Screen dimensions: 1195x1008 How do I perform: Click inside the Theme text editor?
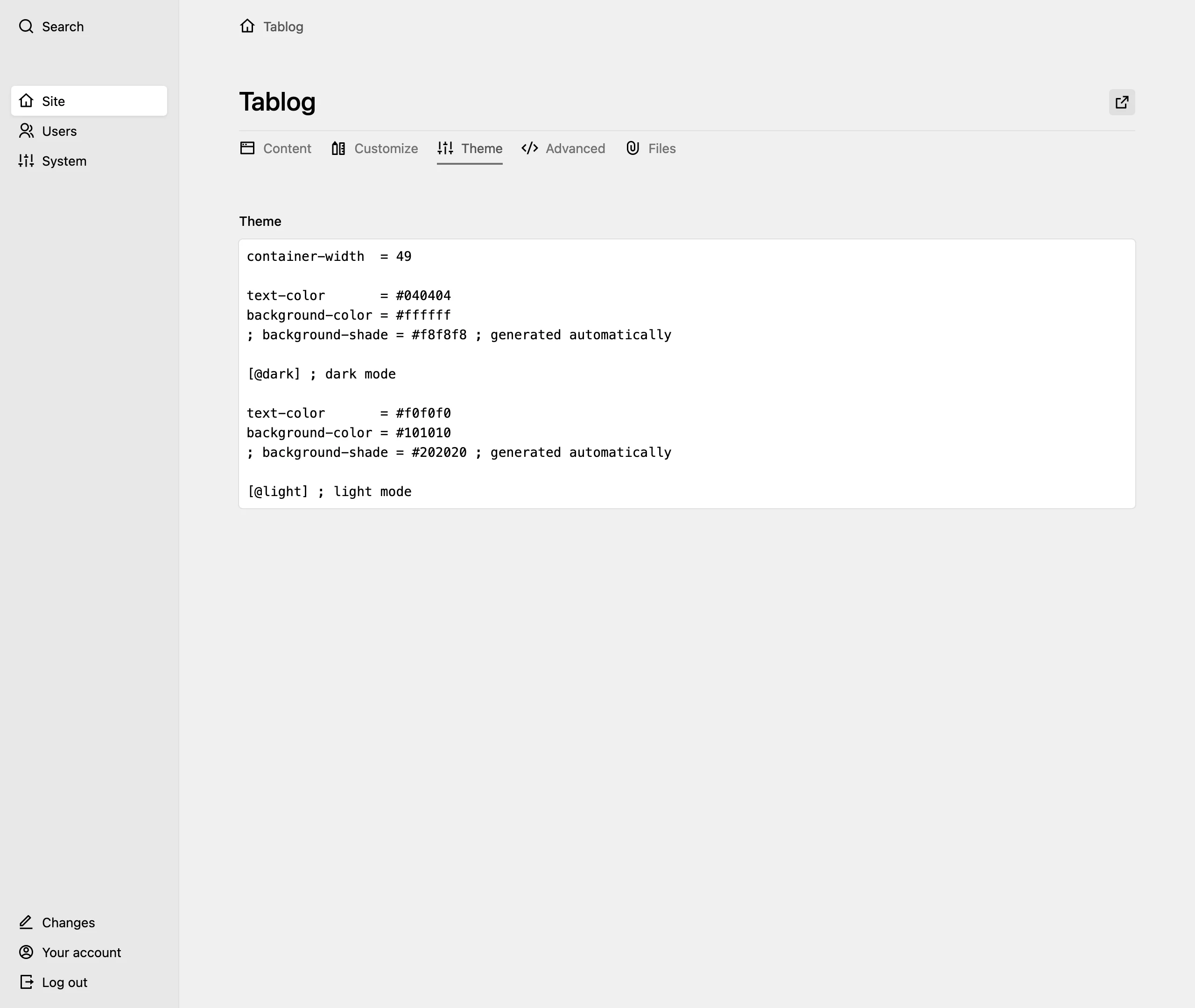686,374
